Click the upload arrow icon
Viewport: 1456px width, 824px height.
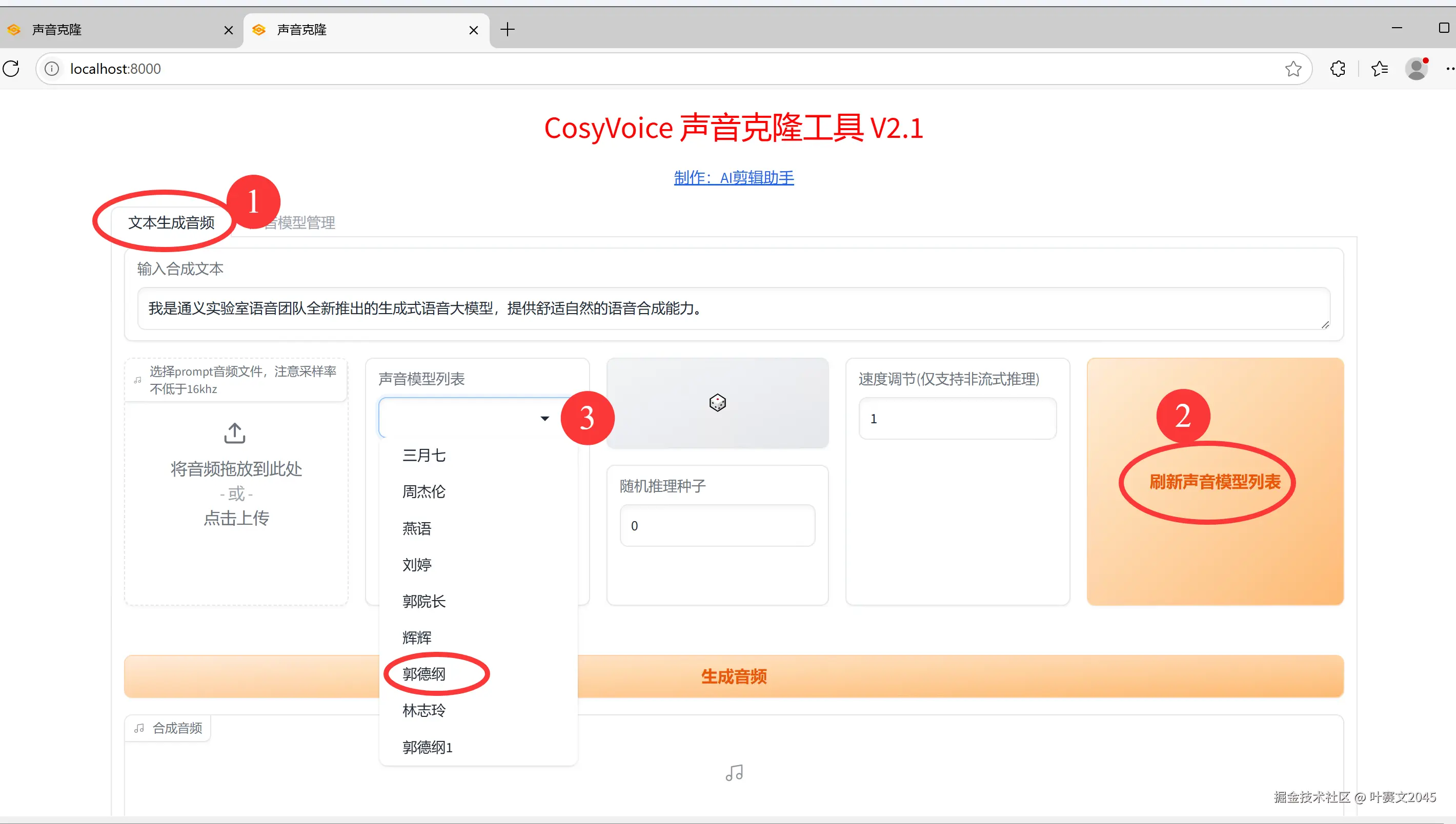(234, 433)
